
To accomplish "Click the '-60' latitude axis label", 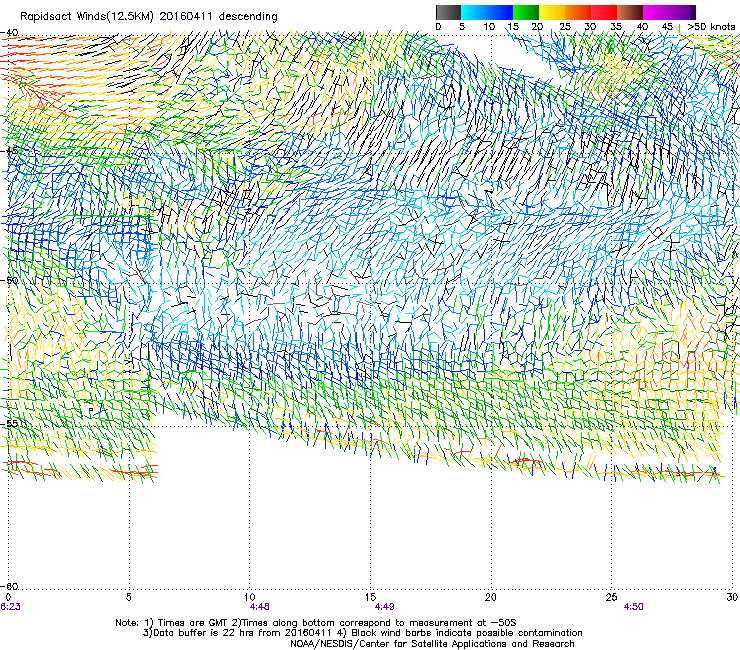I will coord(9,586).
